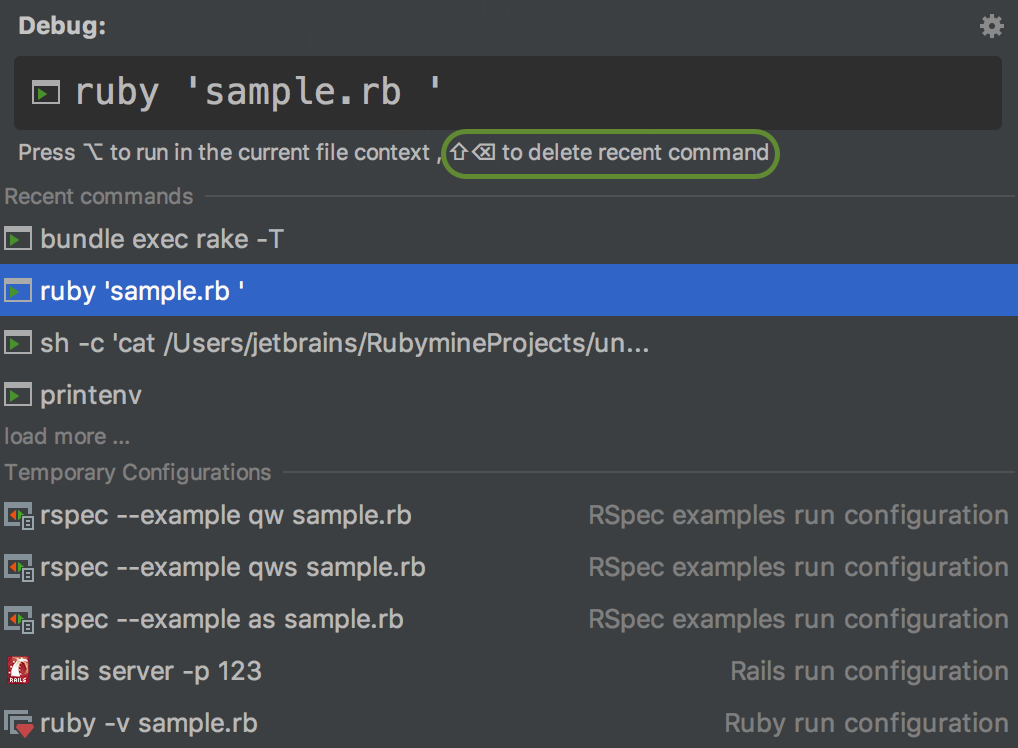Choose highlighted ruby 'sample.rb ' recent command
1018x748 pixels.
(509, 290)
